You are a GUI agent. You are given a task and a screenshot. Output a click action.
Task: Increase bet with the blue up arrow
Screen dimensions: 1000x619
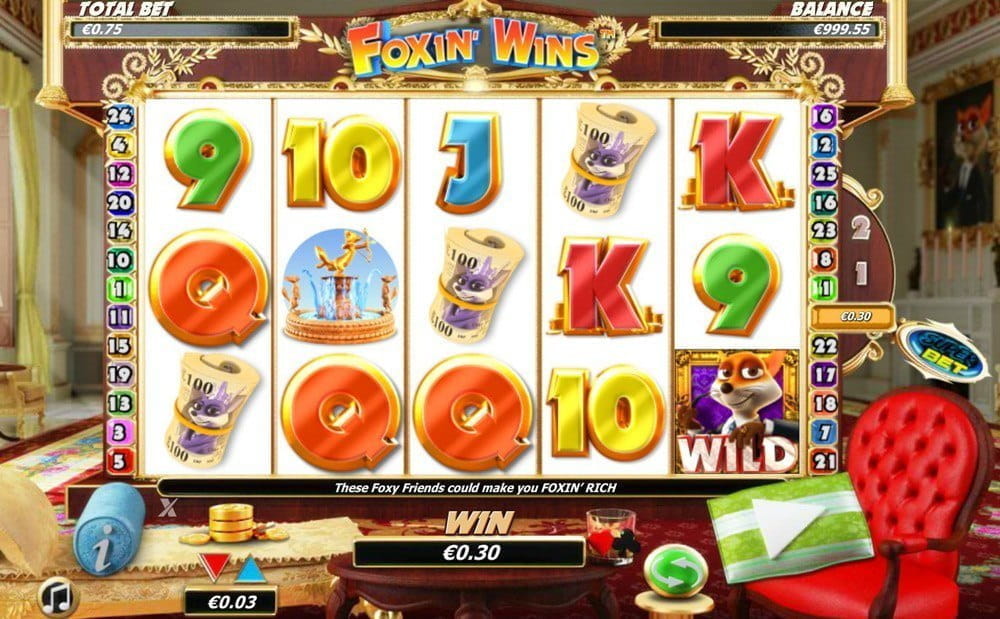[x=251, y=569]
